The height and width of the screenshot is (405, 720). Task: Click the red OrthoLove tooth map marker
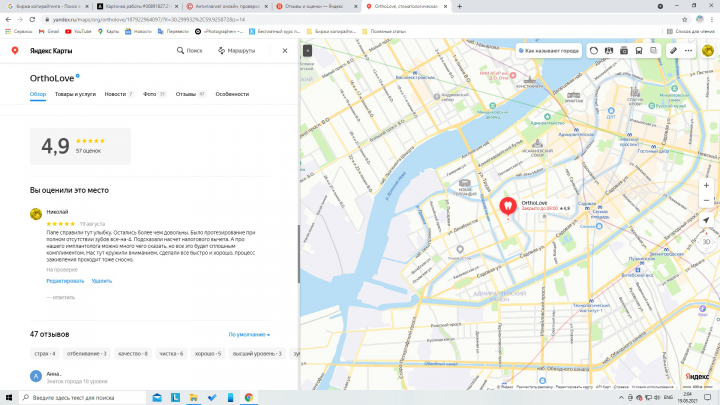coord(508,206)
